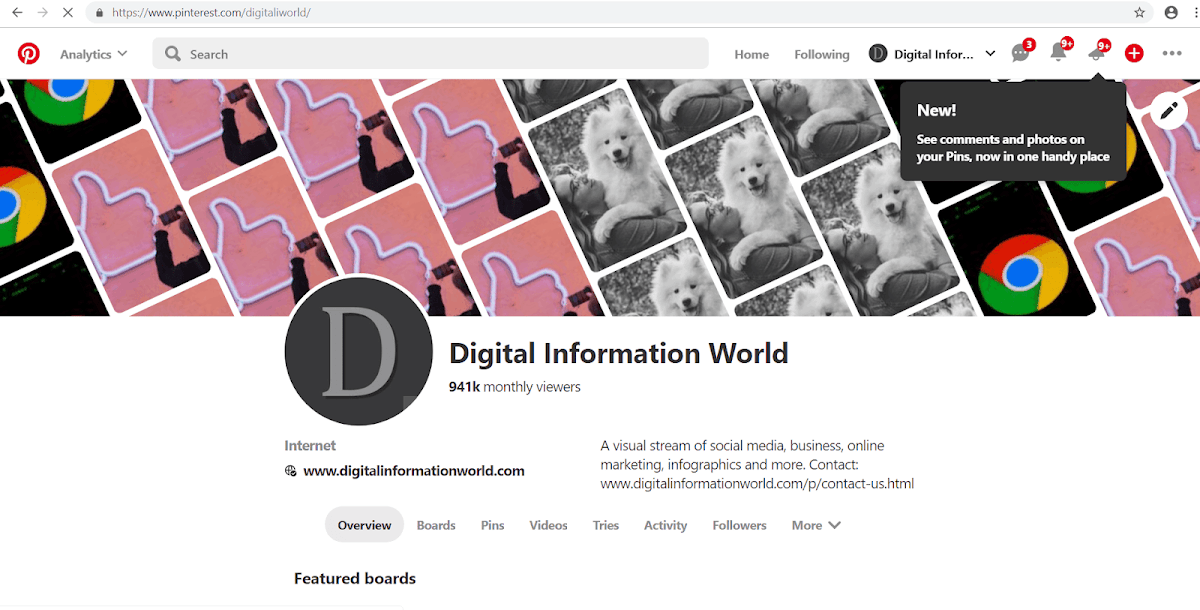Open the Tries tab
Viewport: 1200px width, 610px height.
606,525
